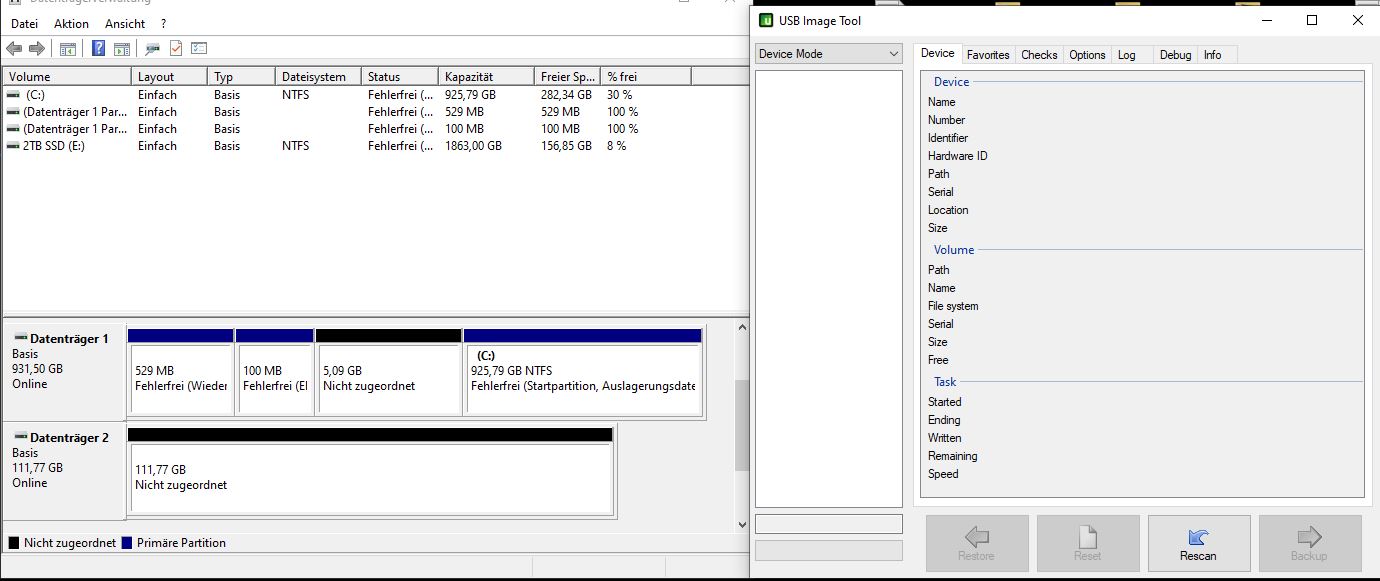Image resolution: width=1380 pixels, height=581 pixels.
Task: Click the disk icon of Datenträger 2
Action: coord(20,438)
